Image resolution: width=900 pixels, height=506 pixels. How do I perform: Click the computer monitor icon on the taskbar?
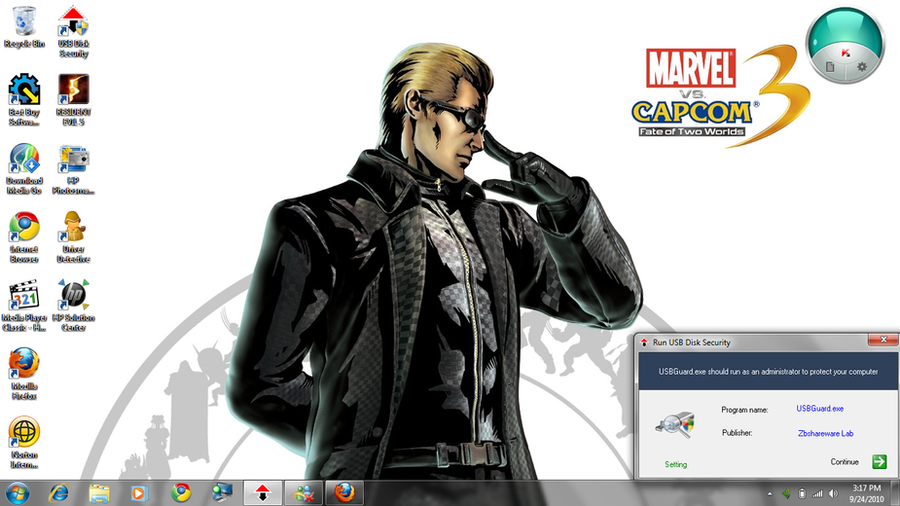(222, 493)
